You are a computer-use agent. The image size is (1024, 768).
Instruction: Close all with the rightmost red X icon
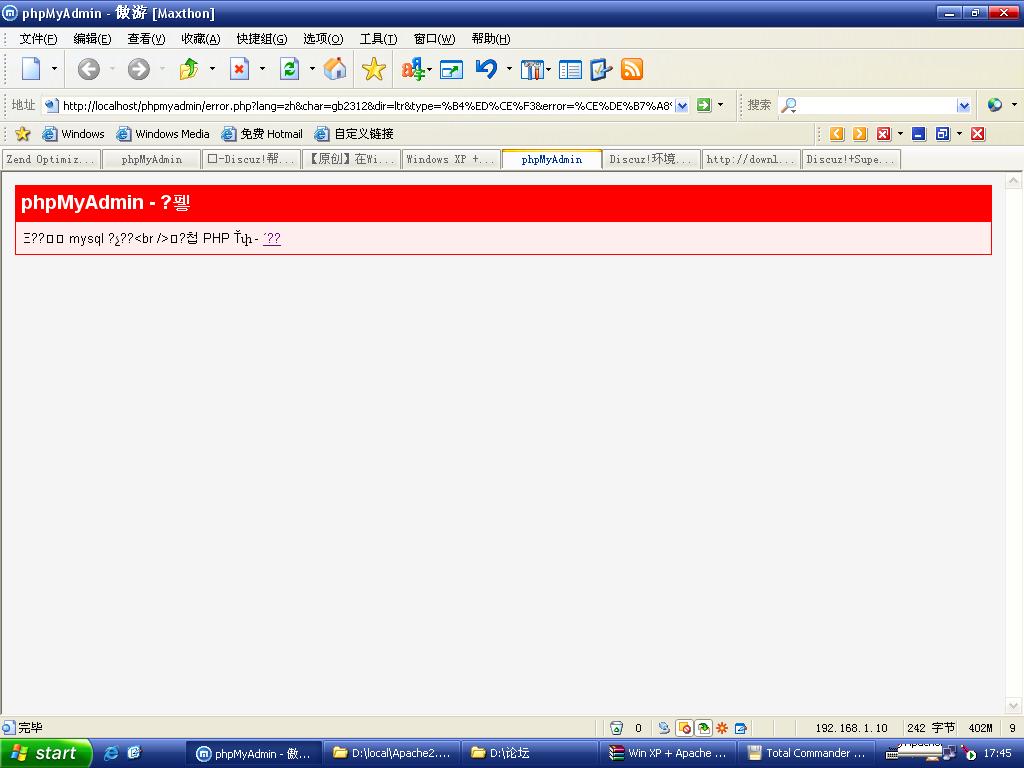pyautogui.click(x=978, y=134)
